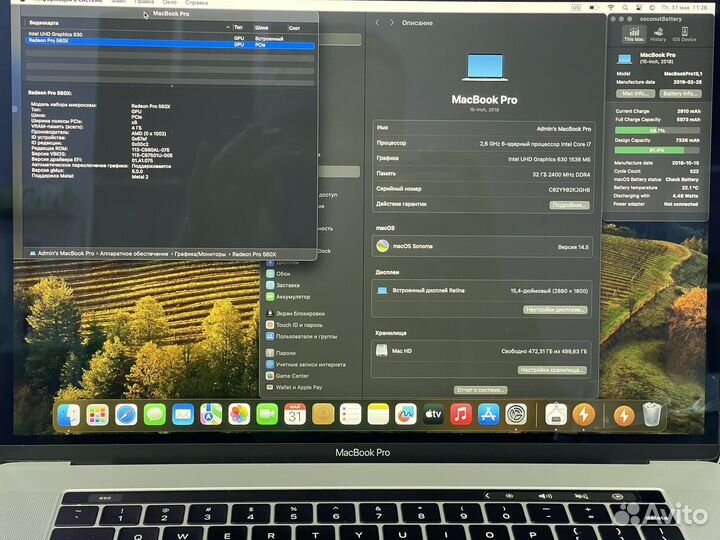The width and height of the screenshot is (720, 540).
Task: Click the design capacity percentage bar
Action: 657,150
